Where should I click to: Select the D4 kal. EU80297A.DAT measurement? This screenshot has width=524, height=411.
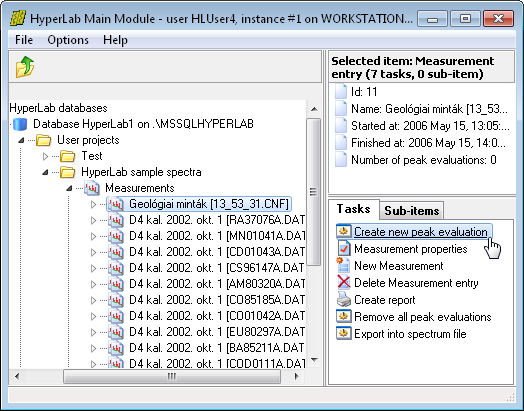[217, 332]
